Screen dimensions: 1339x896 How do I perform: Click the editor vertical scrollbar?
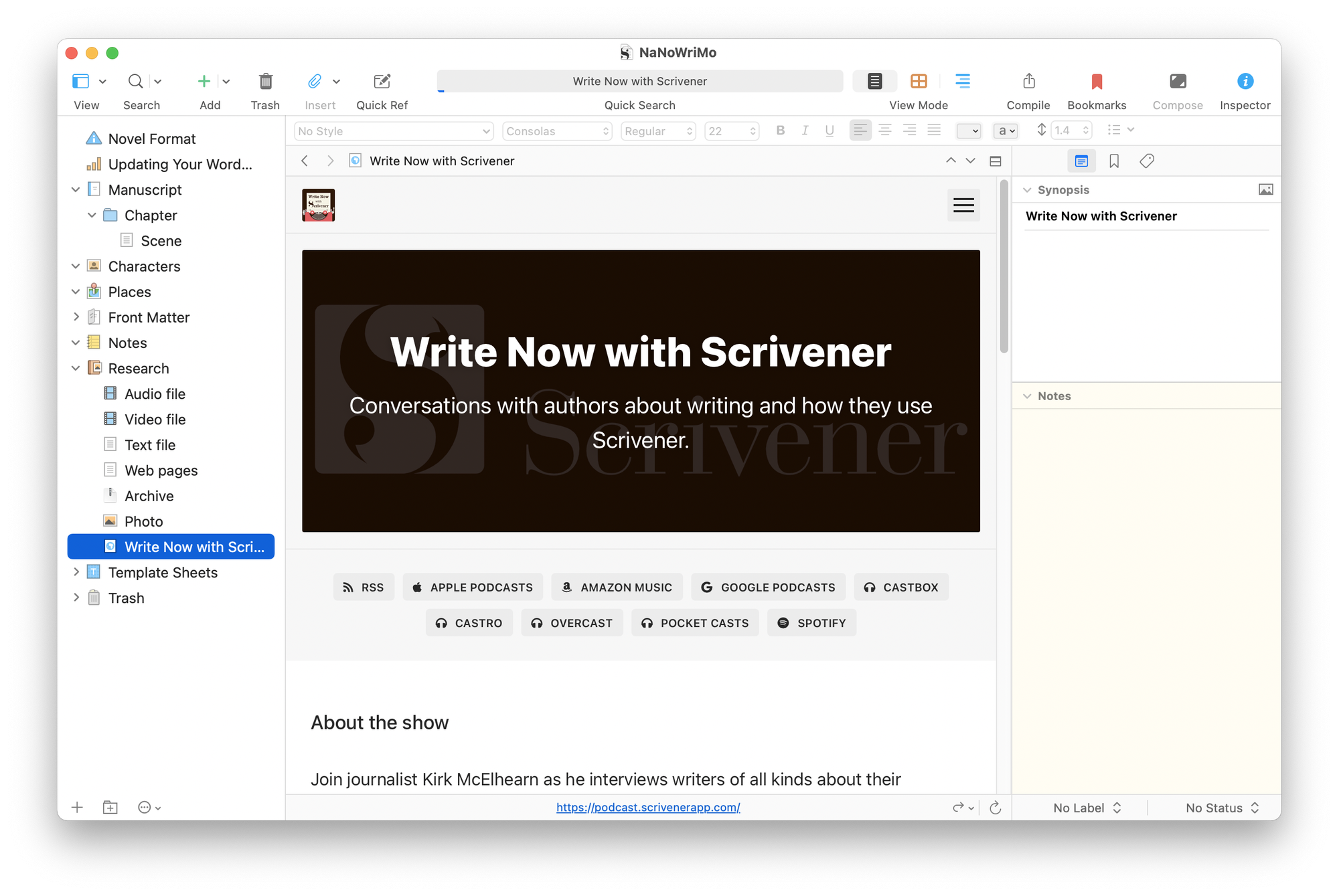[x=1004, y=268]
